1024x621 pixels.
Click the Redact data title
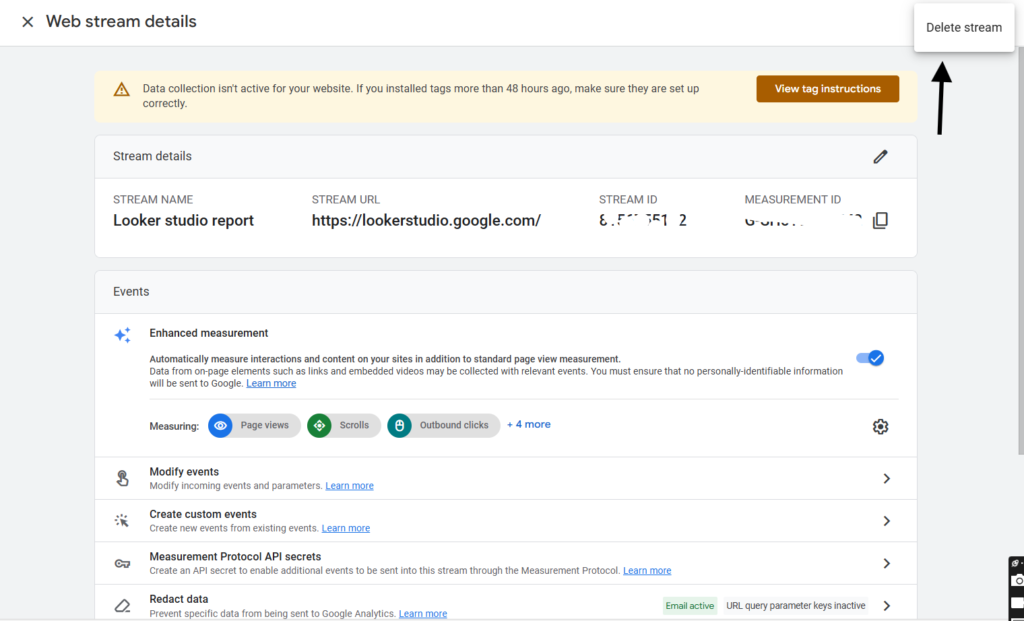point(179,599)
